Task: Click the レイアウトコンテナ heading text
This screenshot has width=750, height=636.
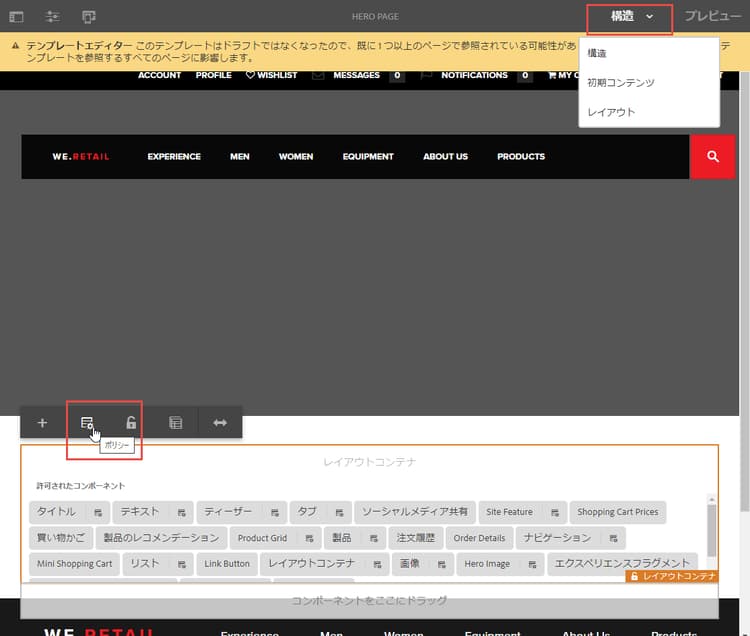Action: click(x=370, y=462)
